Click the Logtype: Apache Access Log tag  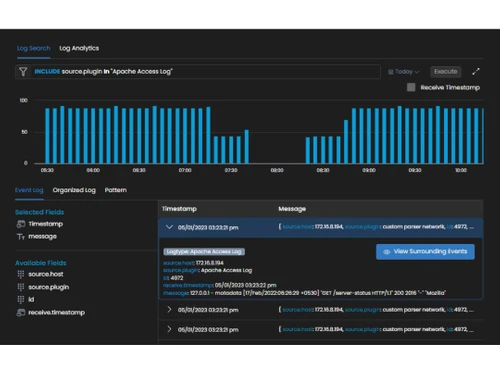(204, 252)
